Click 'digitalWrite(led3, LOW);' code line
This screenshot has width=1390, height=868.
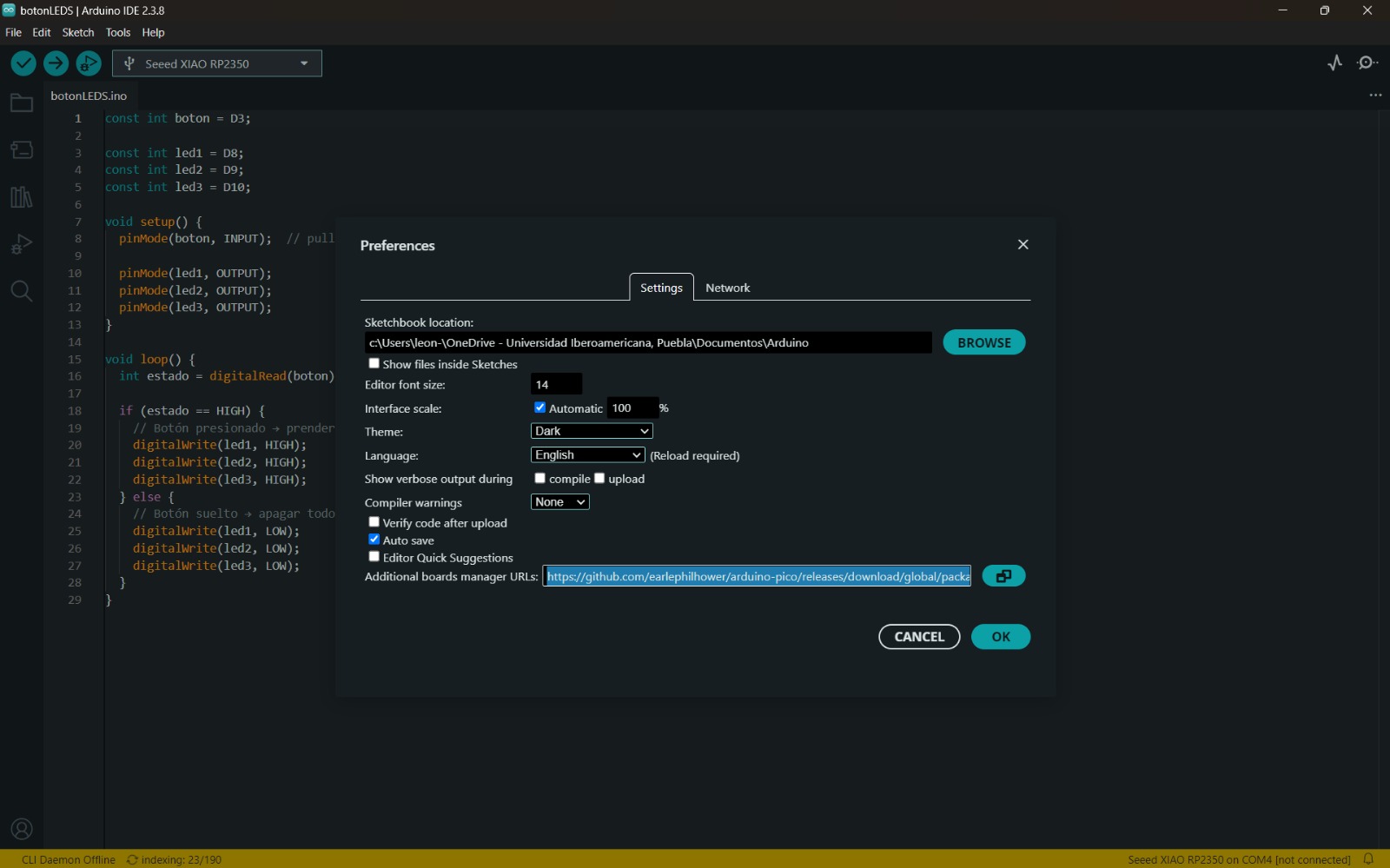[216, 566]
